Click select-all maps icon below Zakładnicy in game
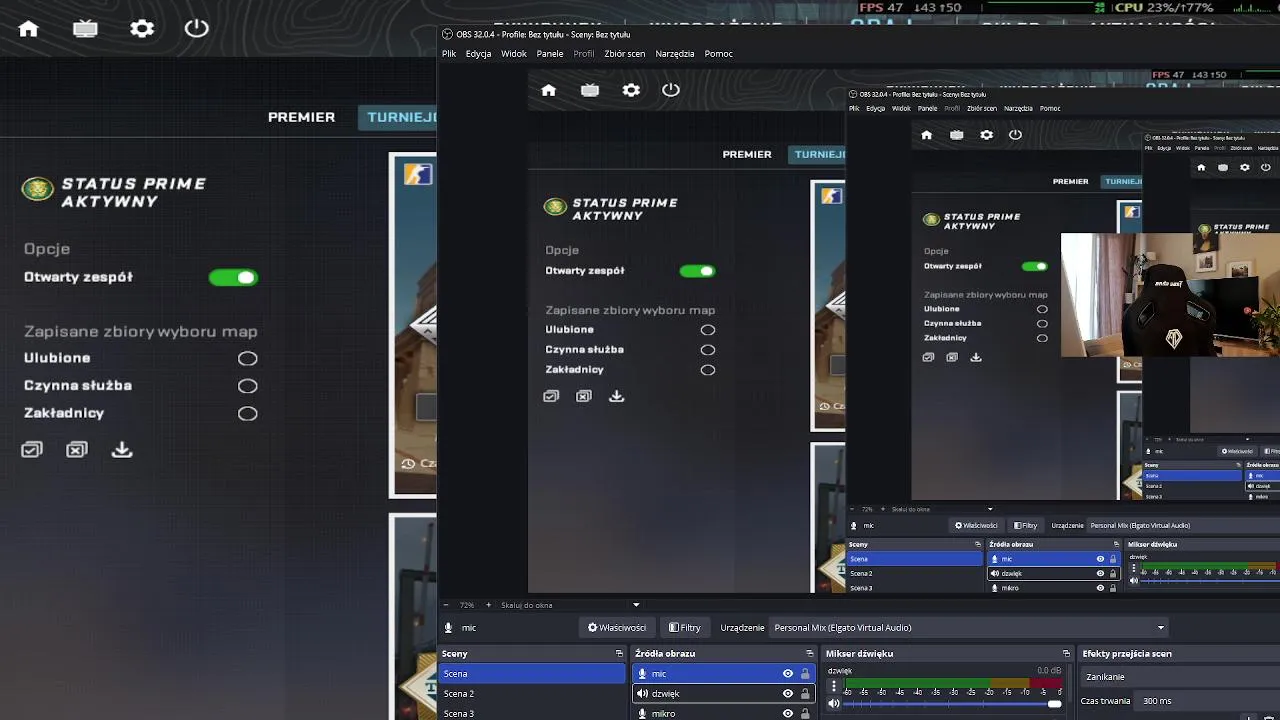This screenshot has width=1280, height=720. [x=32, y=450]
